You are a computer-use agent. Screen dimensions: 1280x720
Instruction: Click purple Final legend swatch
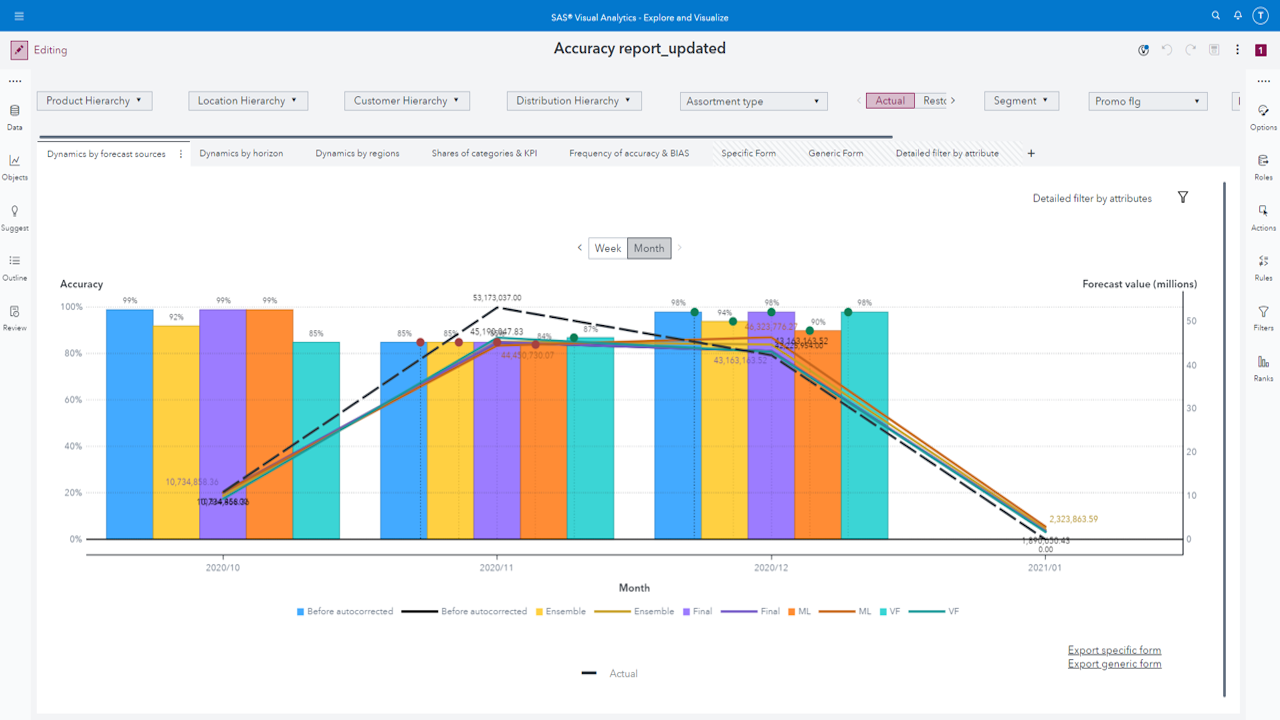point(686,611)
